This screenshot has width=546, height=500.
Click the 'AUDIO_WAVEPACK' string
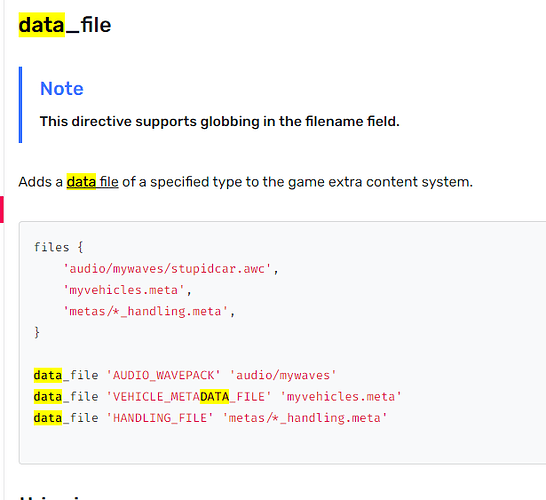click(163, 375)
